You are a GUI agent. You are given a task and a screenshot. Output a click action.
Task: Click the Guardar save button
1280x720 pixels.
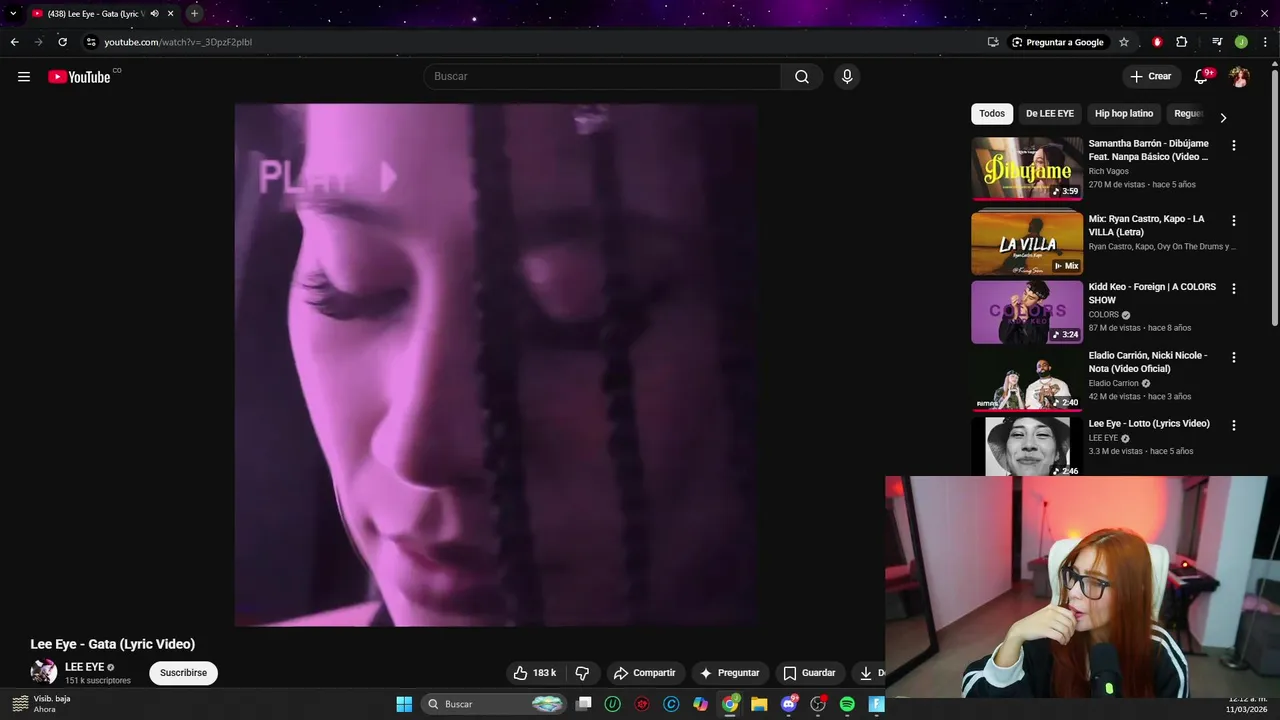pos(809,673)
